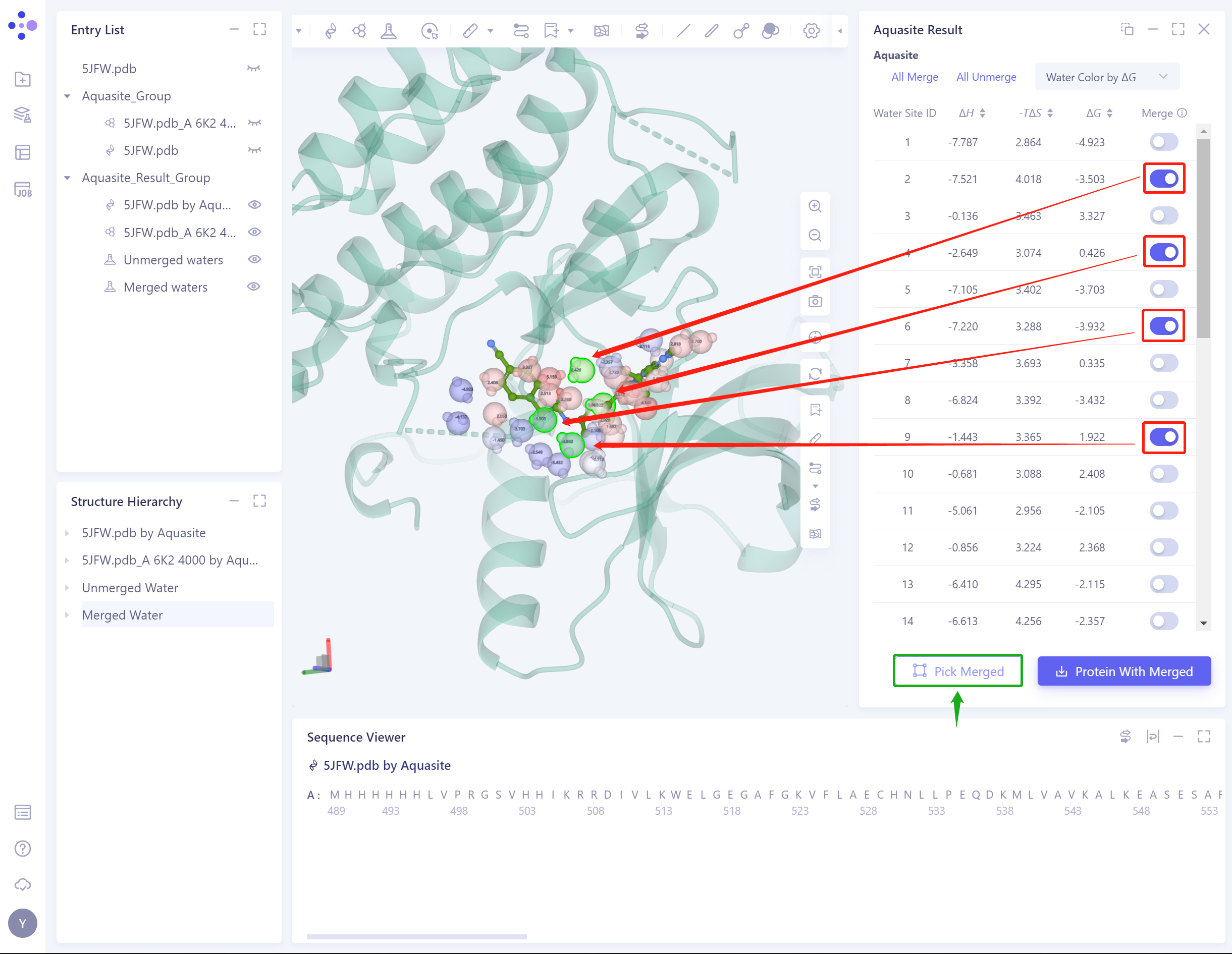
Task: Click the settings gear in the viewer toolbar
Action: [811, 30]
